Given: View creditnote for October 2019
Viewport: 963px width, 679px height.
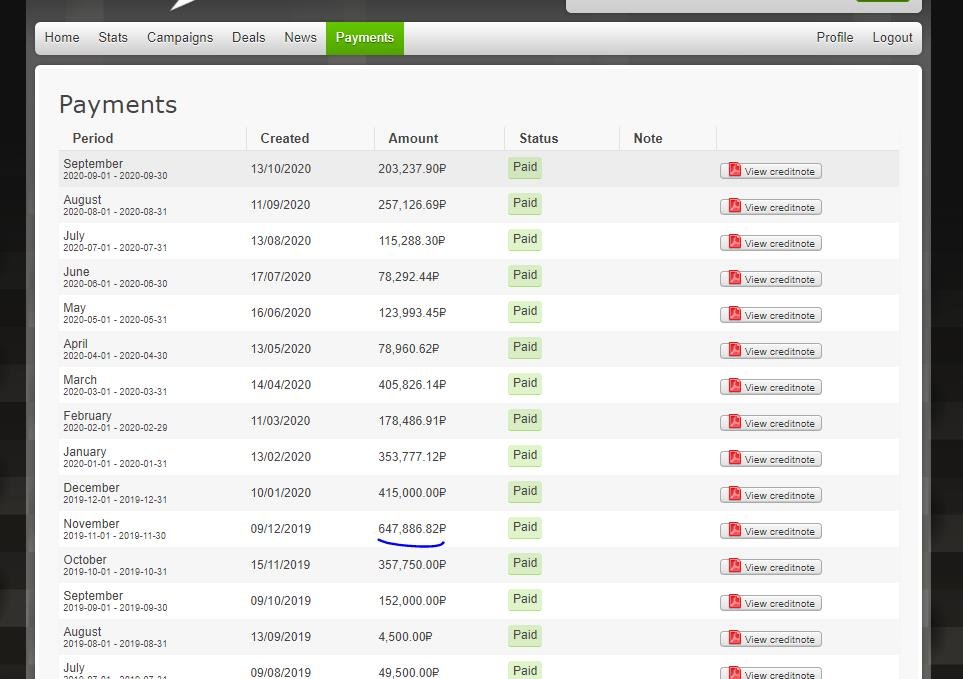Looking at the screenshot, I should click(771, 567).
